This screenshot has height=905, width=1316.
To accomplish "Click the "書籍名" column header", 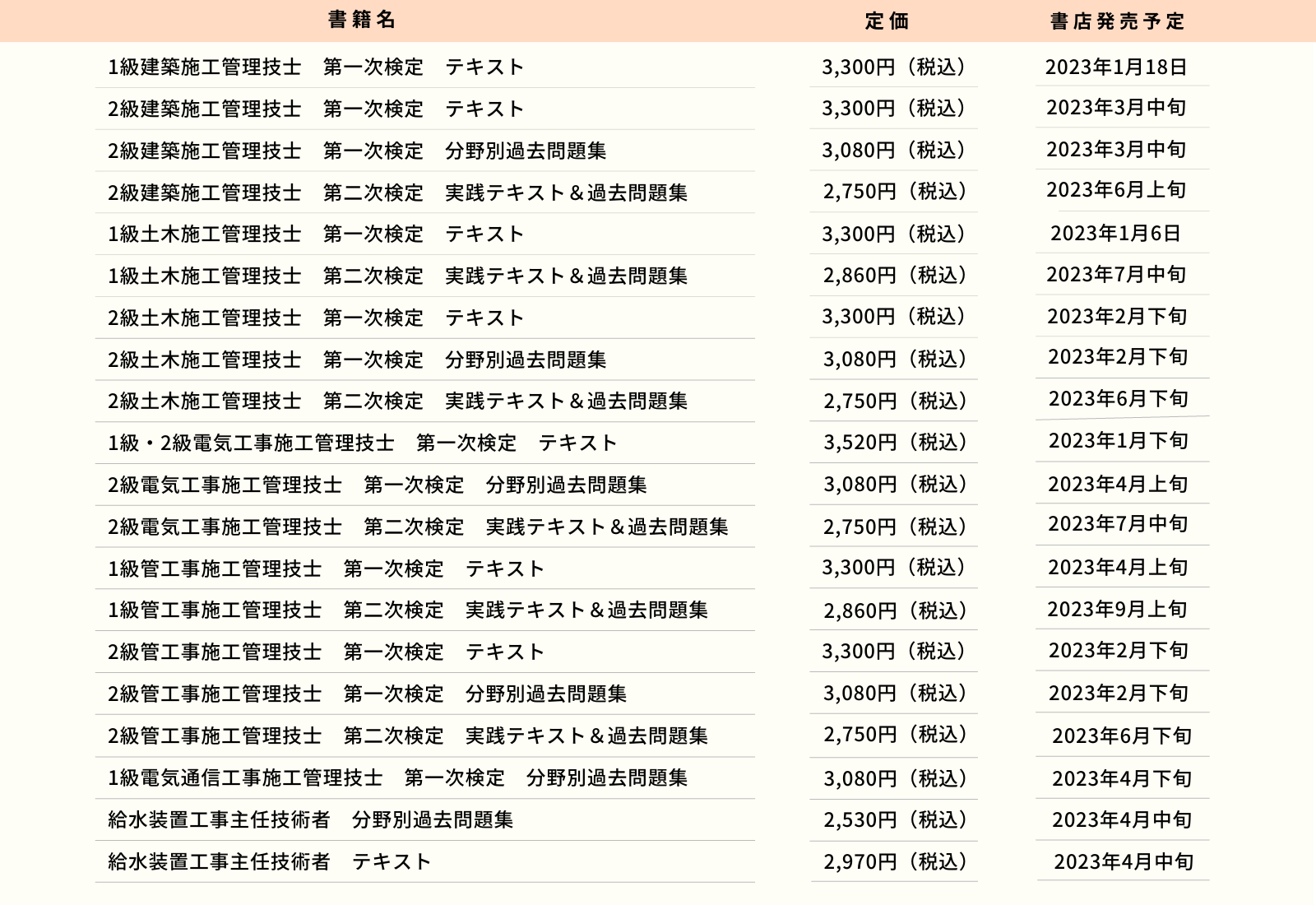I will (x=362, y=20).
